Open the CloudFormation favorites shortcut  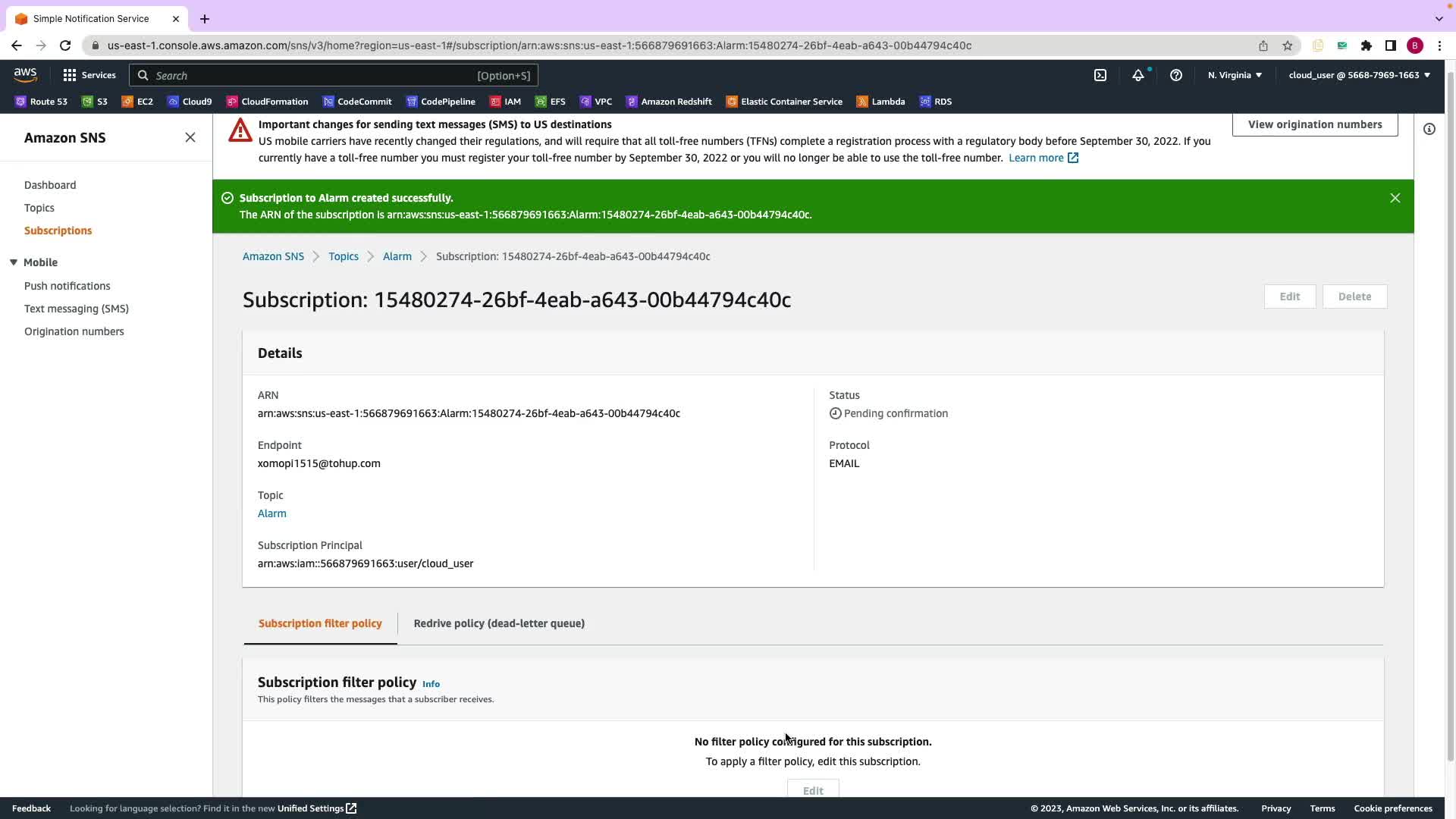pos(267,102)
